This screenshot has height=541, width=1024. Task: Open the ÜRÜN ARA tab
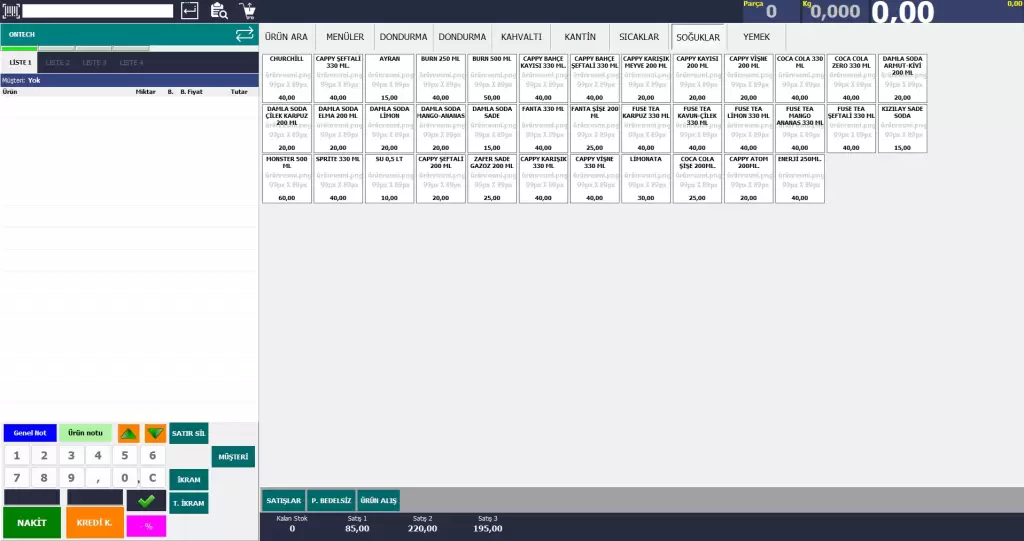(286, 37)
